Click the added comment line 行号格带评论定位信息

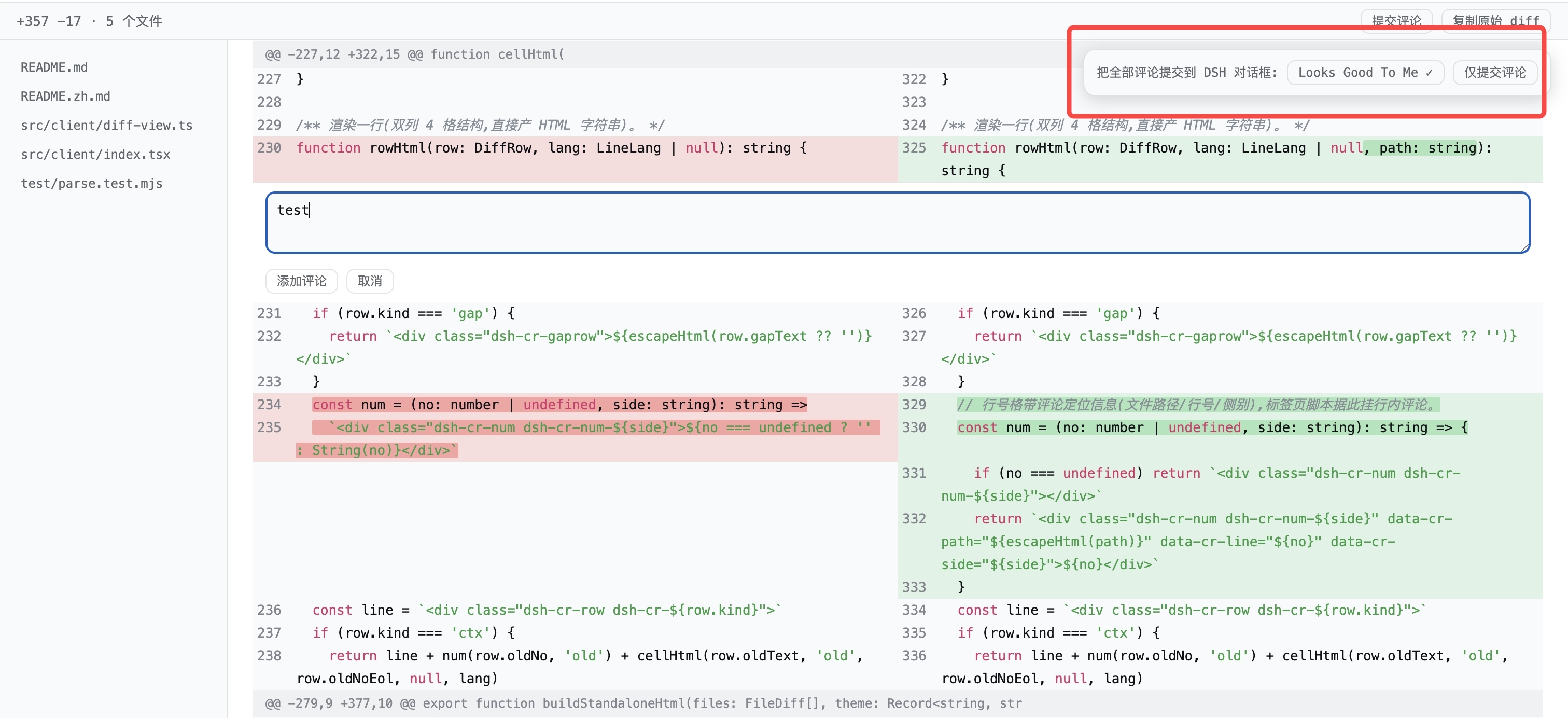point(1198,405)
